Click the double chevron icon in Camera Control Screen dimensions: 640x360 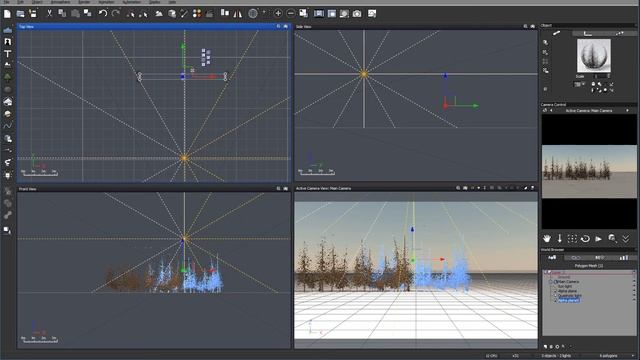626,239
